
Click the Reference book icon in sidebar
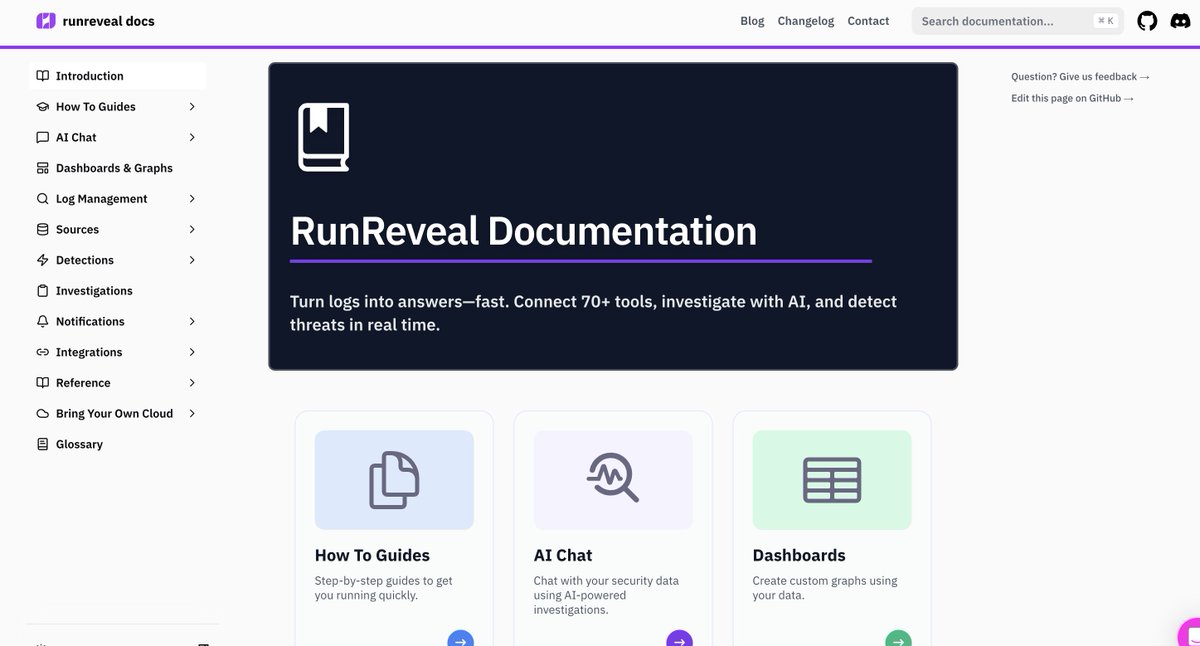click(42, 383)
